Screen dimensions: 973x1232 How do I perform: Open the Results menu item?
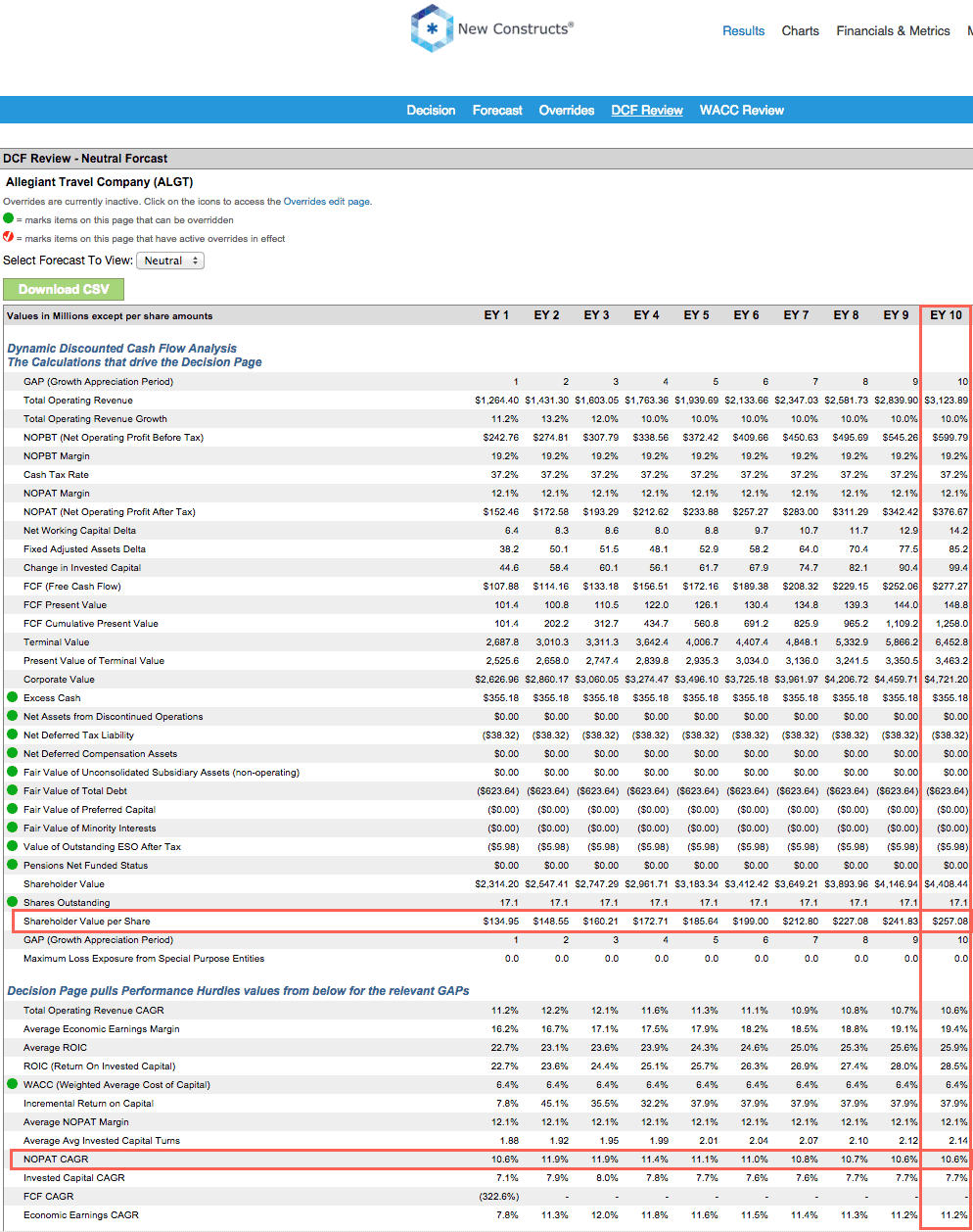(744, 31)
